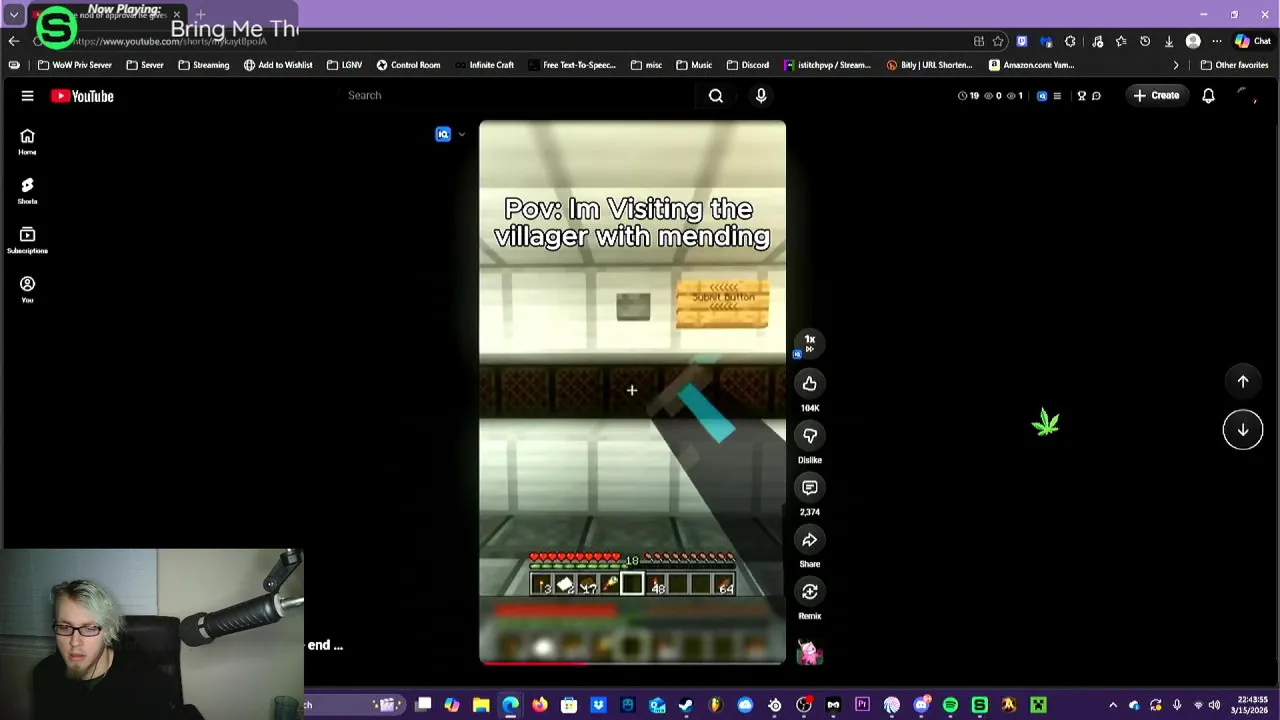Show more bookmarks with chevron arrow
This screenshot has height=720, width=1280.
click(x=1176, y=65)
